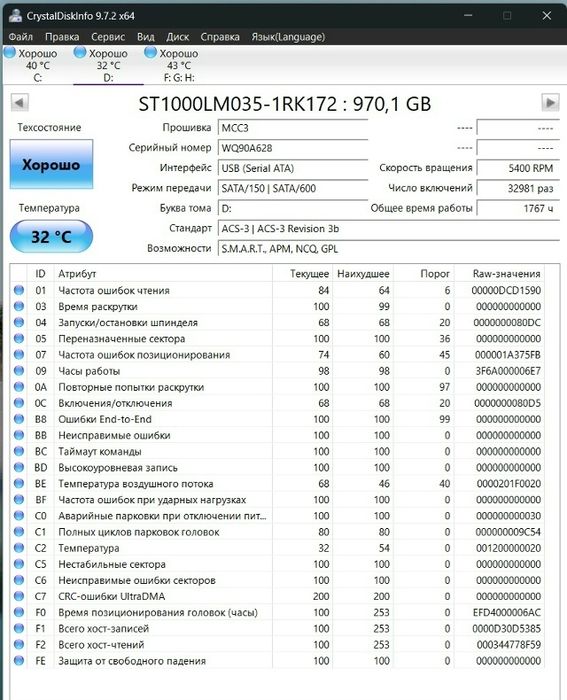This screenshot has height=700, width=567.
Task: Select drive D: at 32 °C
Action: pyautogui.click(x=108, y=65)
